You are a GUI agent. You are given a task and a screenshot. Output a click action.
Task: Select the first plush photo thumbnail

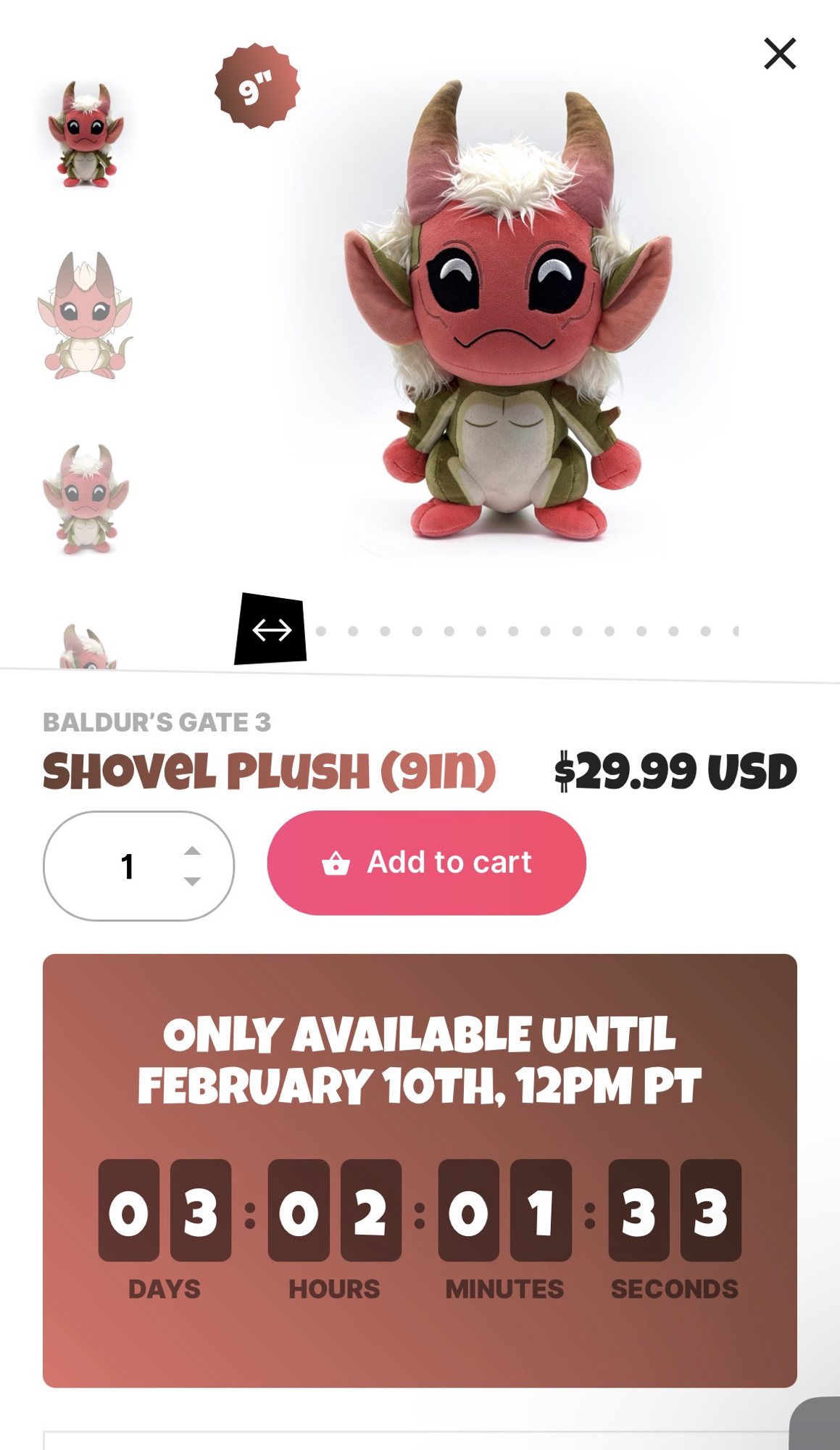click(86, 135)
